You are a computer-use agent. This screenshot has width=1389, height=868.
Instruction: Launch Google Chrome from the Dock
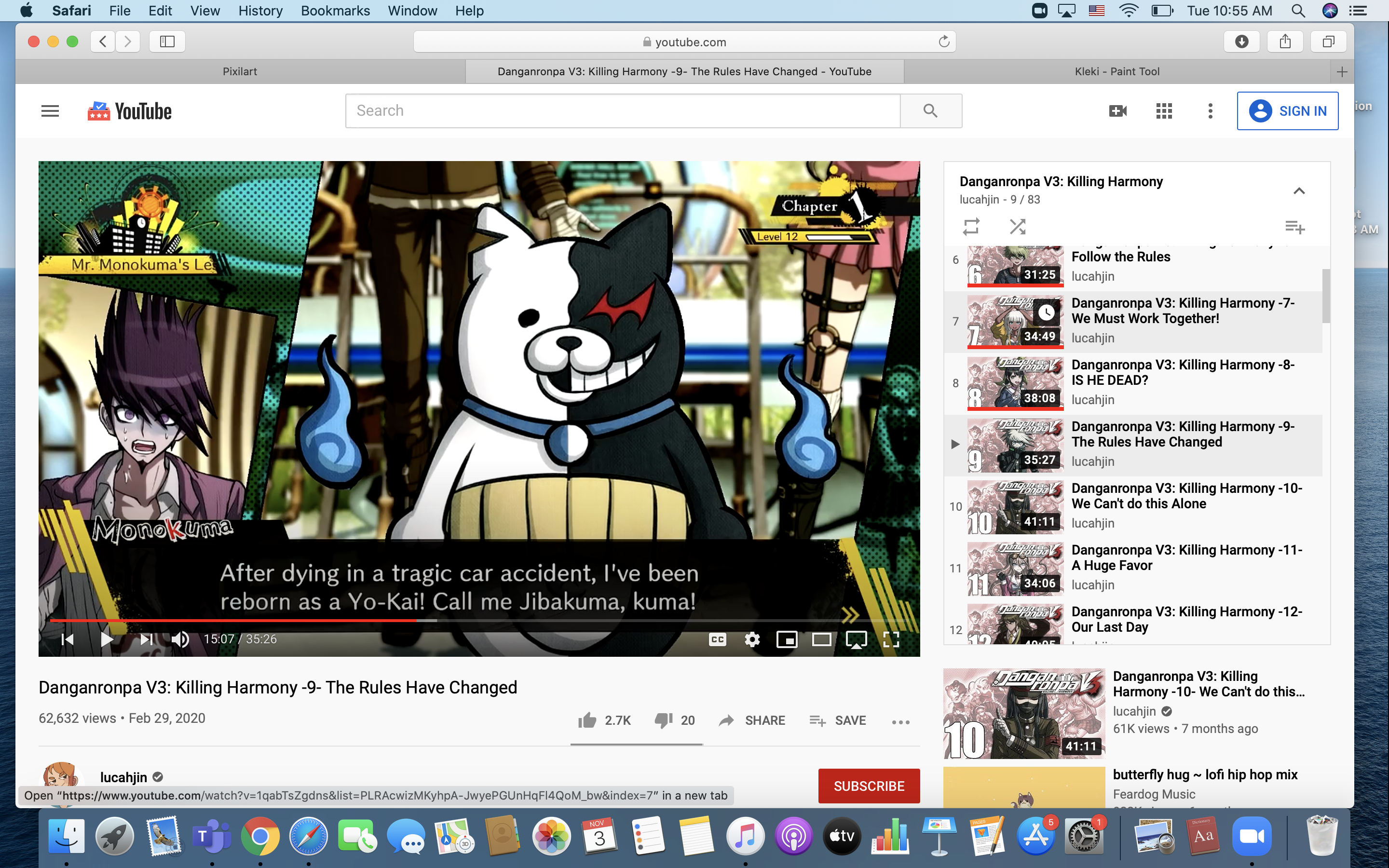tap(260, 836)
